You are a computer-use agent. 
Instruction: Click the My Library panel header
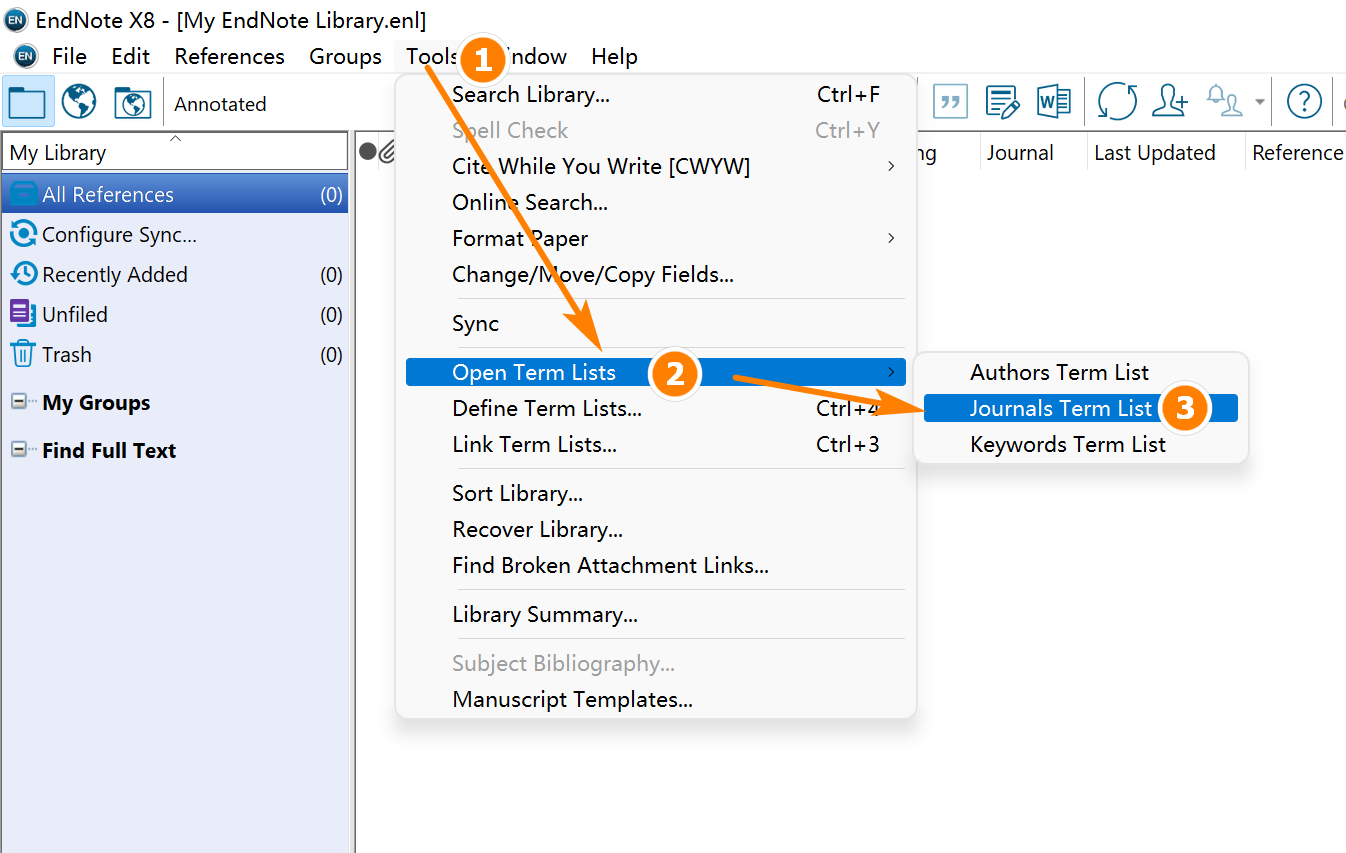(x=175, y=152)
